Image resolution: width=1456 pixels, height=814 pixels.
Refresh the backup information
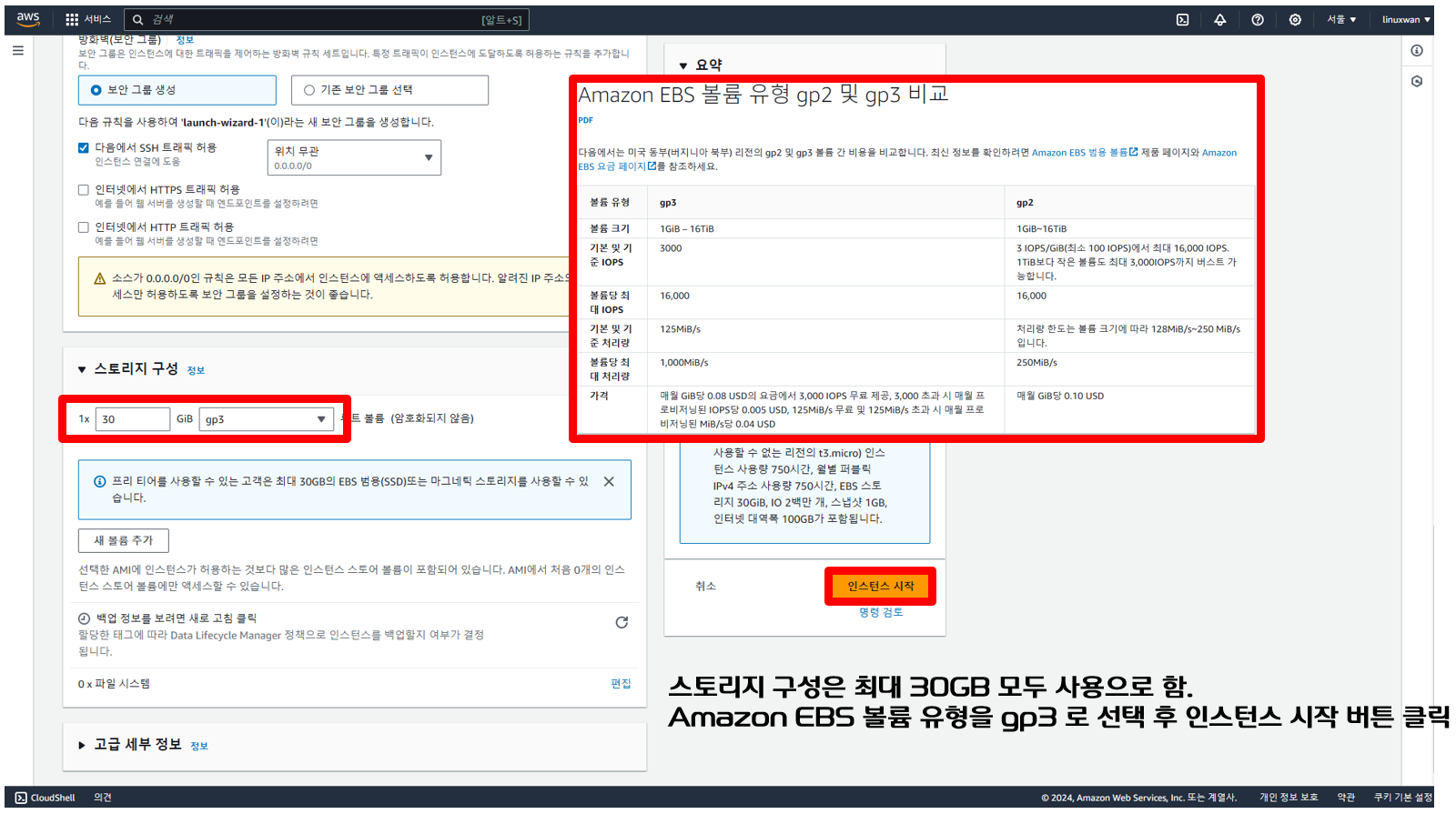pos(622,622)
